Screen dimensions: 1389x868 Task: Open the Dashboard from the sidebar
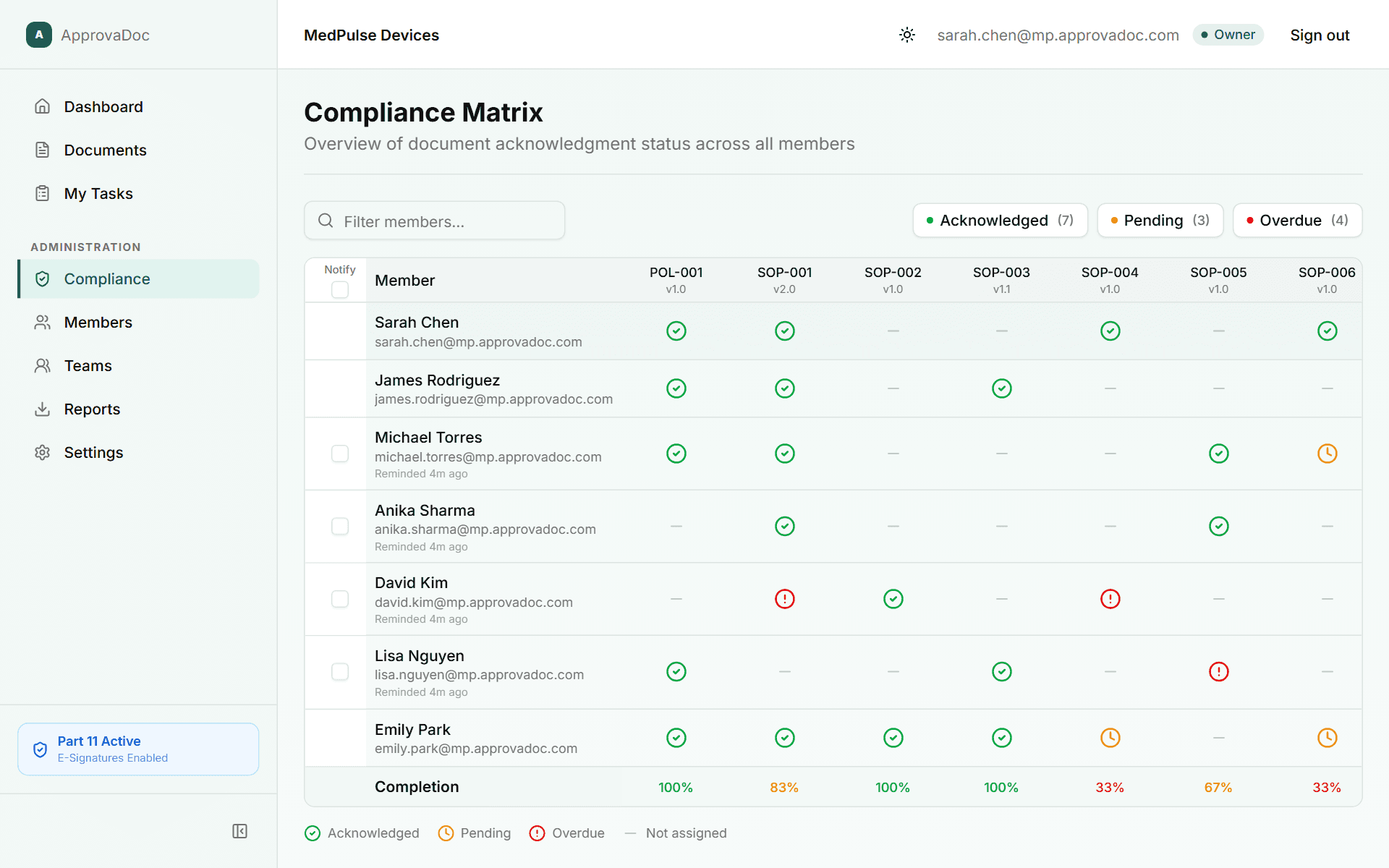coord(103,106)
